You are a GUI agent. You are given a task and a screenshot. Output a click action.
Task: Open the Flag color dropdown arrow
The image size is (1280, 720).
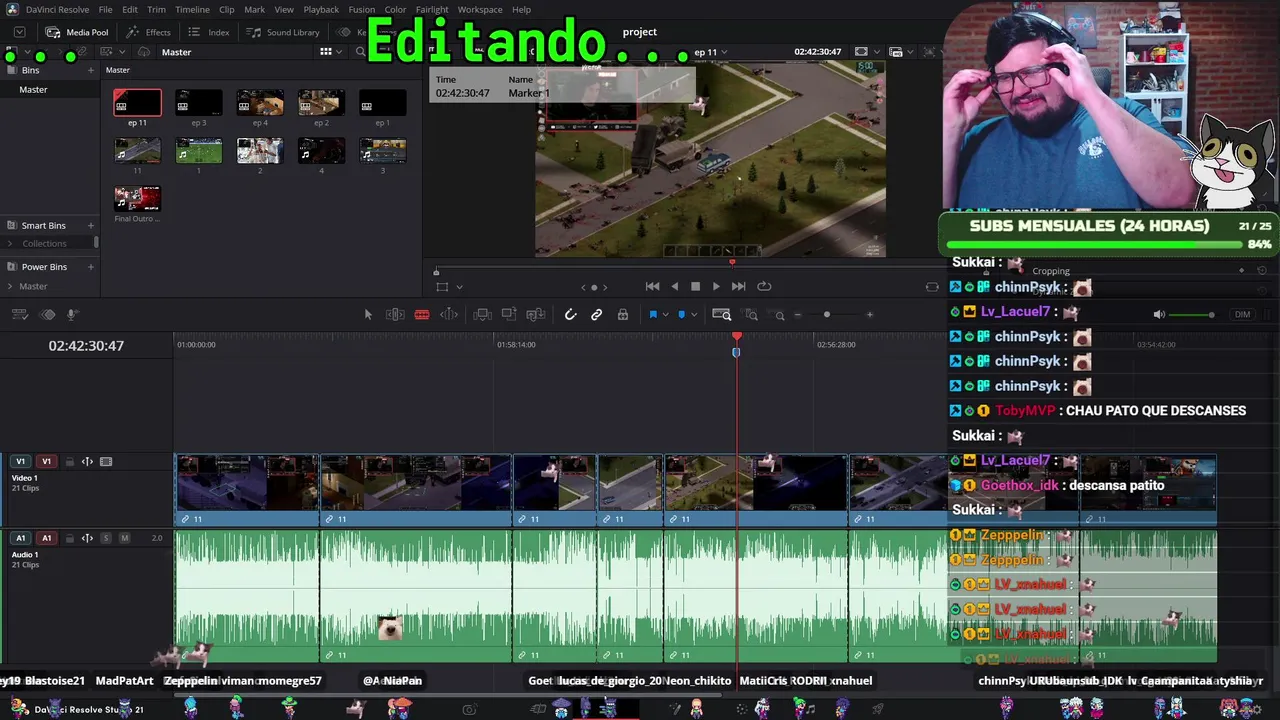click(x=665, y=315)
